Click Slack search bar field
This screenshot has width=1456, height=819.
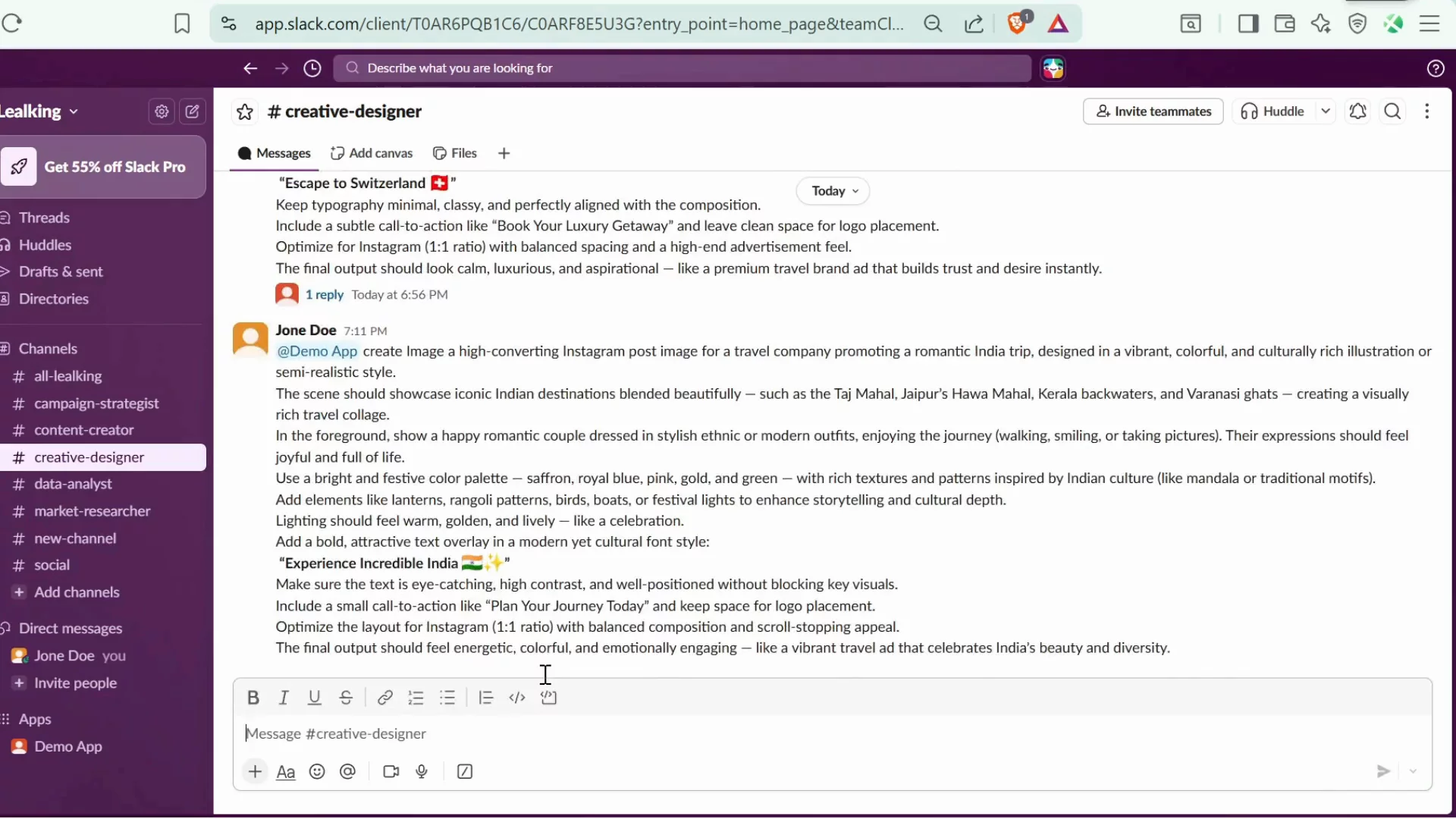[x=682, y=68]
